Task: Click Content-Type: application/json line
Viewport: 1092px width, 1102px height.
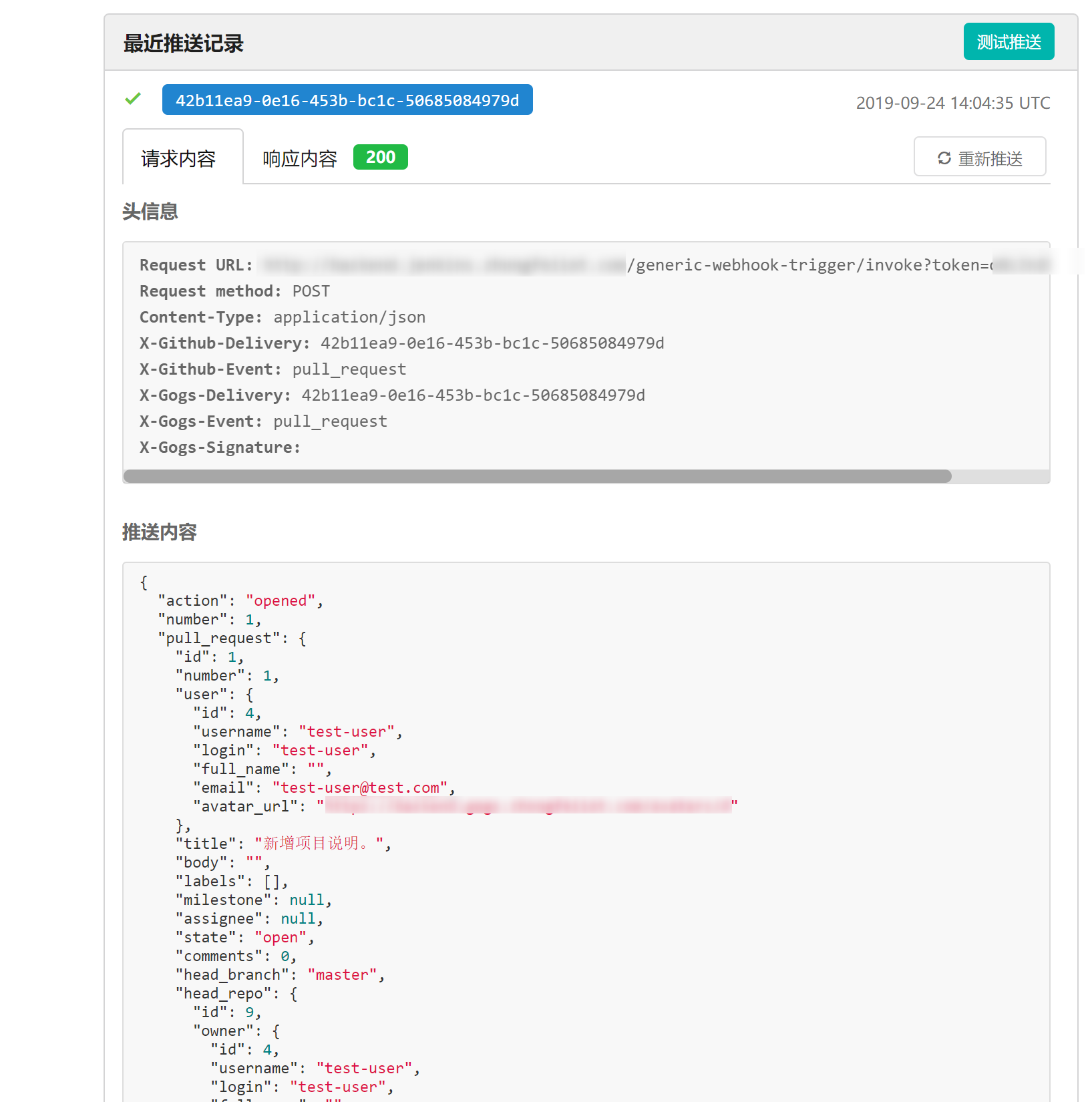Action: click(x=283, y=317)
